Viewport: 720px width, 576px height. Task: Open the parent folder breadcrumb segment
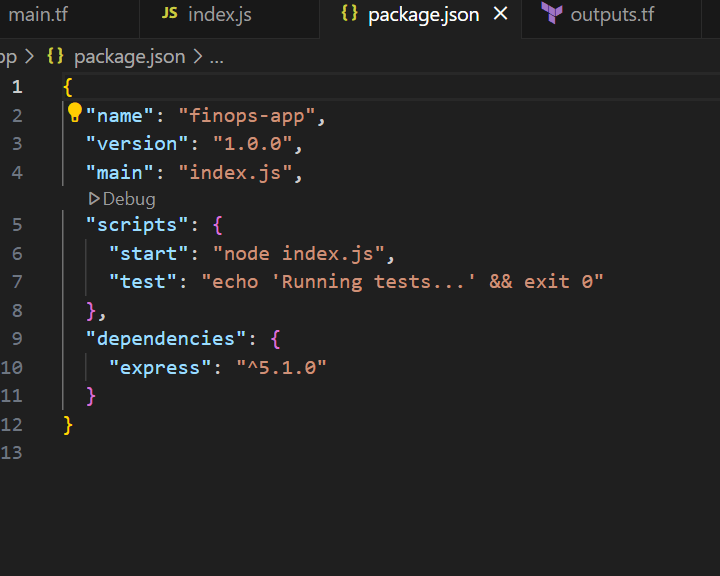[x=8, y=56]
